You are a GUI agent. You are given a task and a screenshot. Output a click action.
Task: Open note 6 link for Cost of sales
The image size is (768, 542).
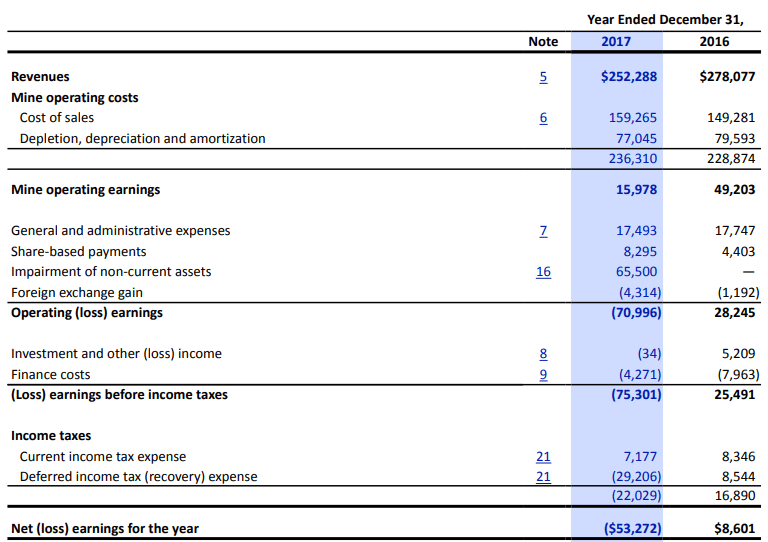point(543,118)
